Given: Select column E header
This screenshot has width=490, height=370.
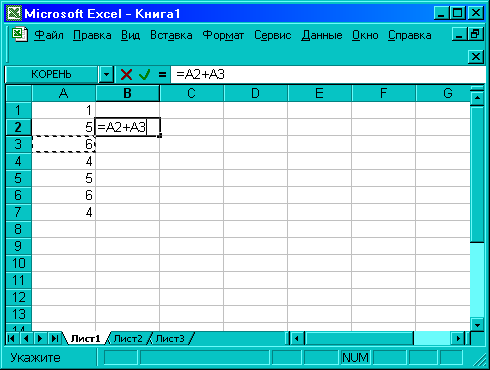Looking at the screenshot, I should (x=319, y=93).
